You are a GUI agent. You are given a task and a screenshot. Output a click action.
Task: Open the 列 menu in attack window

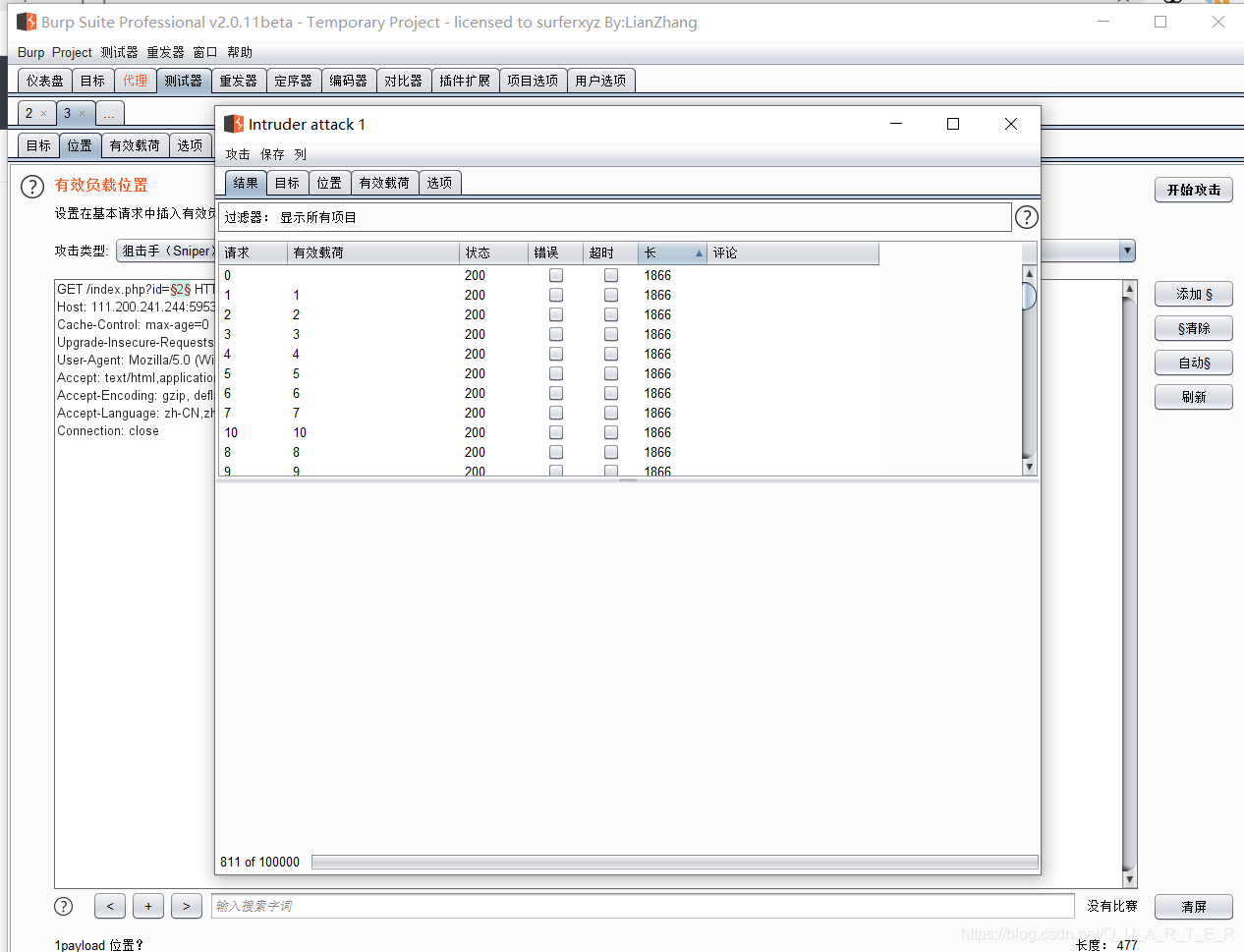click(301, 154)
